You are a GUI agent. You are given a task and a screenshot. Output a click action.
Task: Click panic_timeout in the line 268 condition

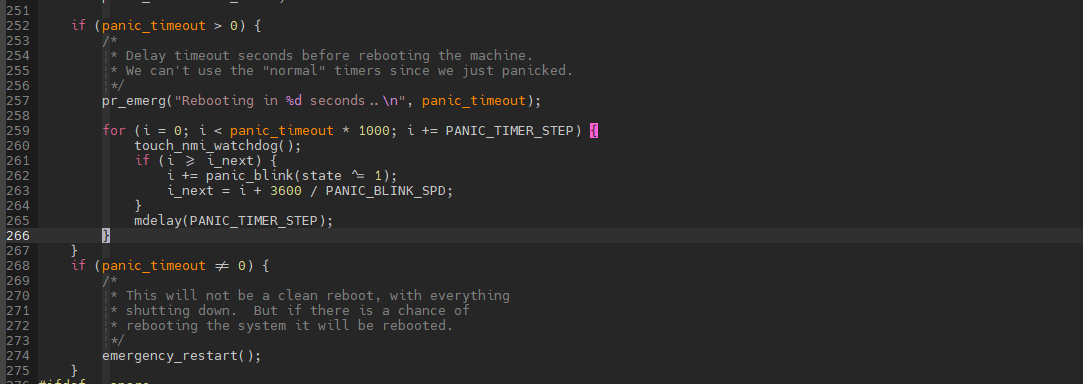pos(154,265)
